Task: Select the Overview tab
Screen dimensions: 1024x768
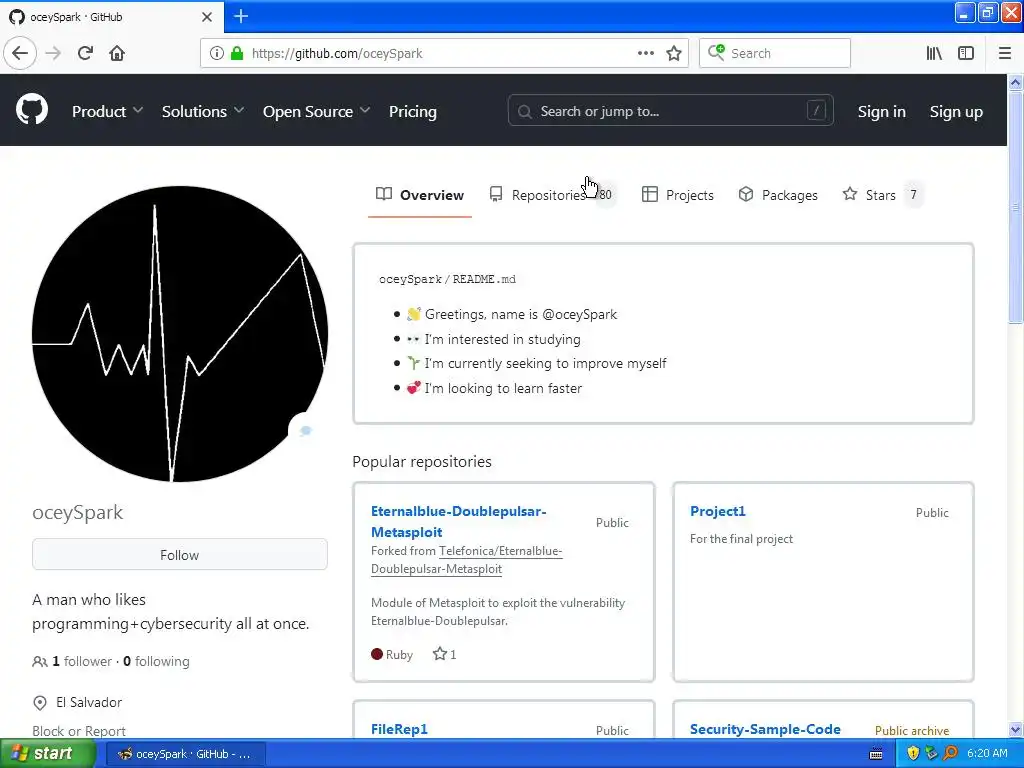Action: point(420,195)
